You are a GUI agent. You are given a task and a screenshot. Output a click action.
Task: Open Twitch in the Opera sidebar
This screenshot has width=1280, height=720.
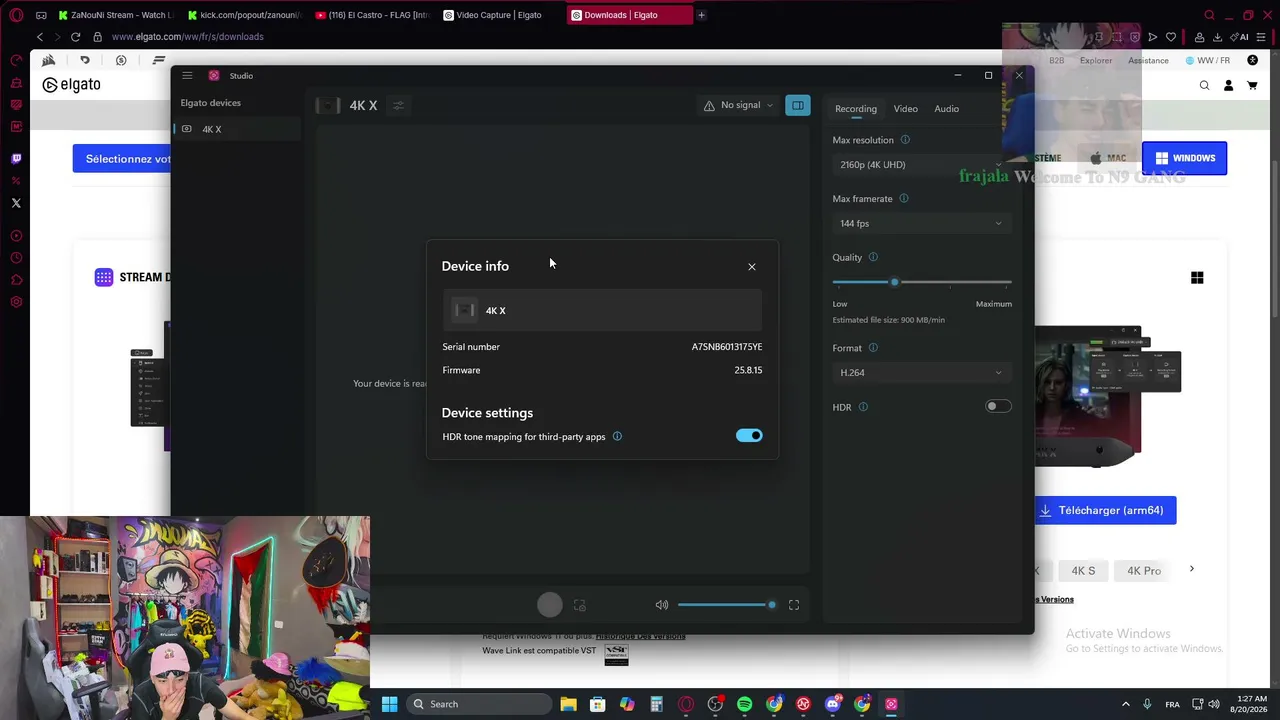[16, 158]
